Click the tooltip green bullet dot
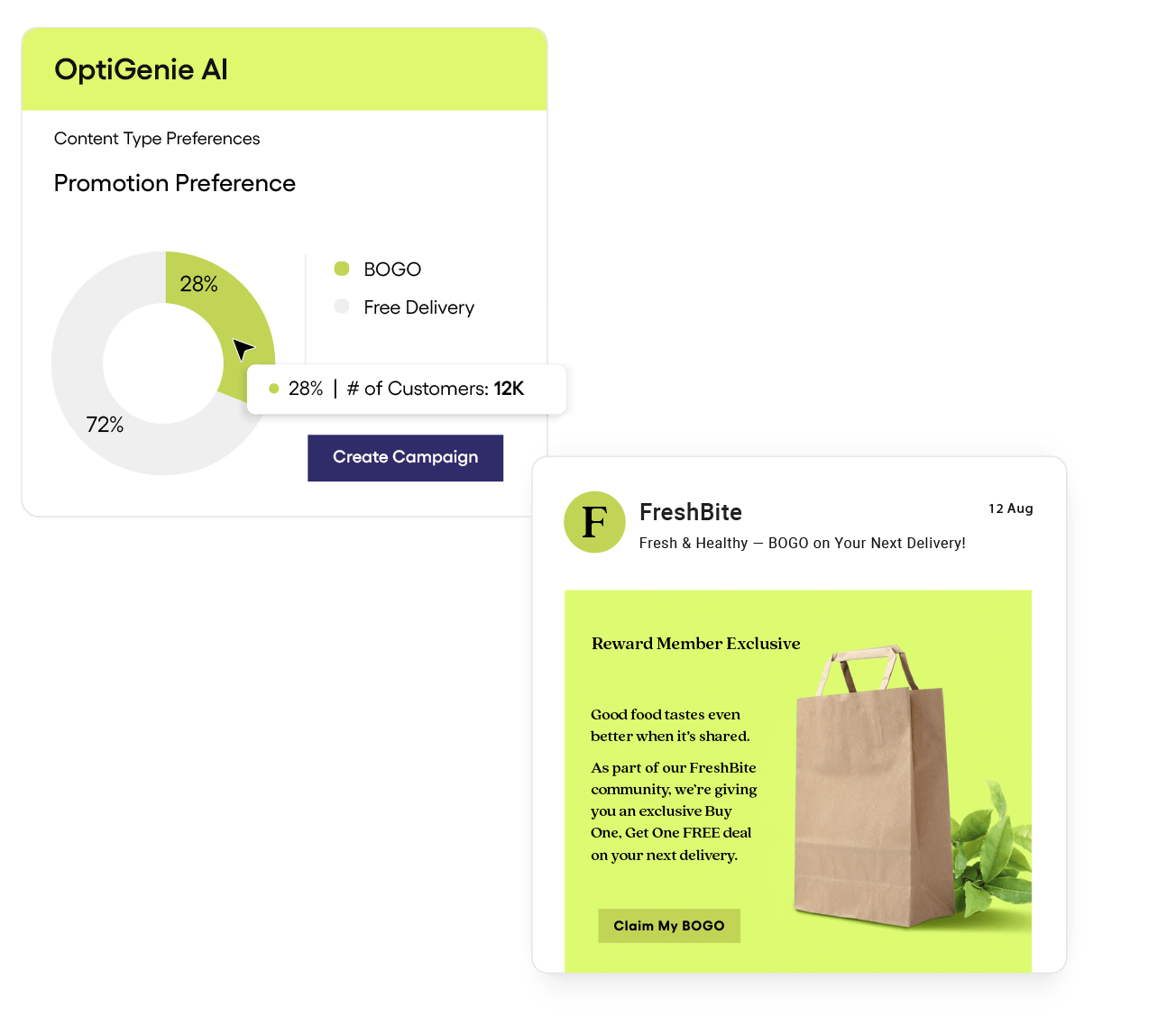Viewport: 1176px width, 1026px height. pos(274,389)
